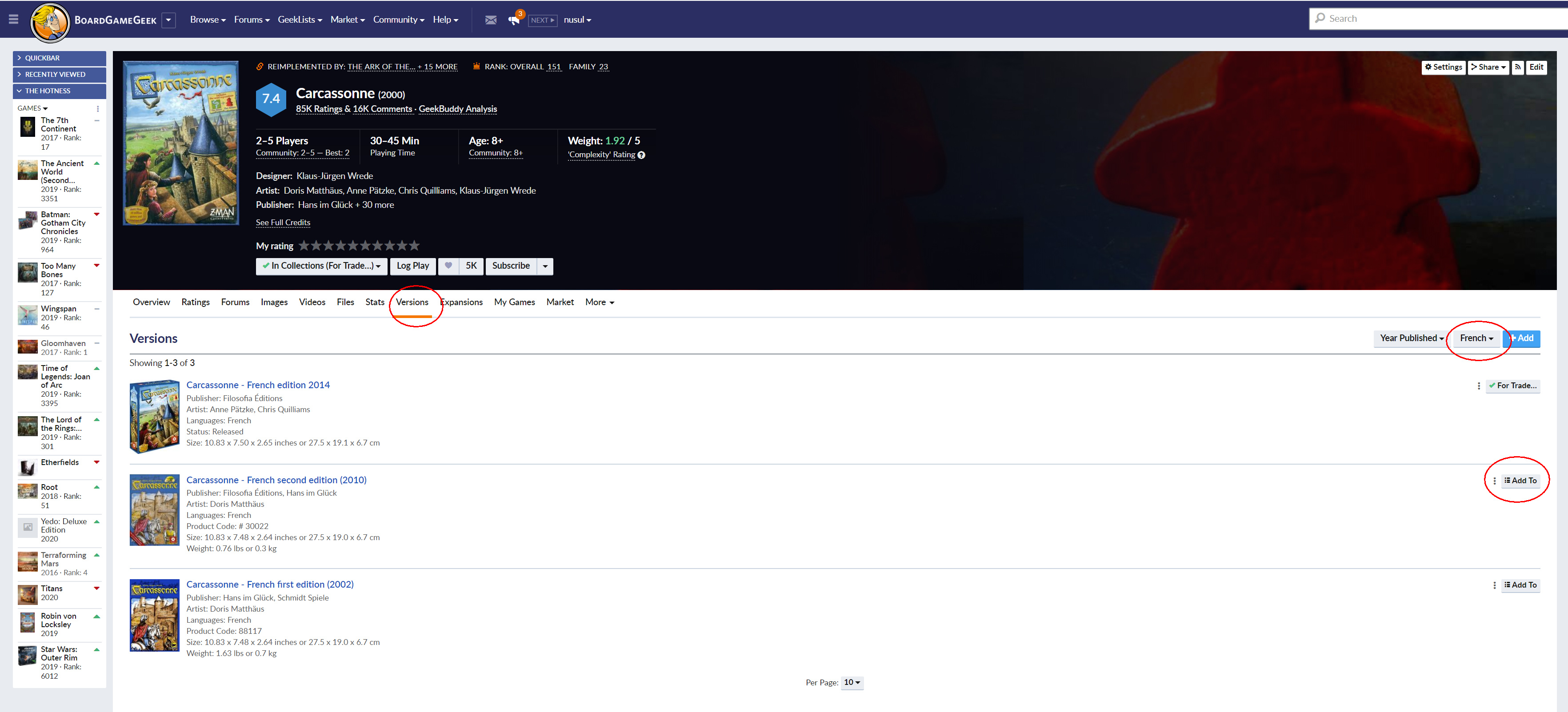Screen dimensions: 1568x712
Task: Open the For Trade... status button
Action: click(1512, 386)
